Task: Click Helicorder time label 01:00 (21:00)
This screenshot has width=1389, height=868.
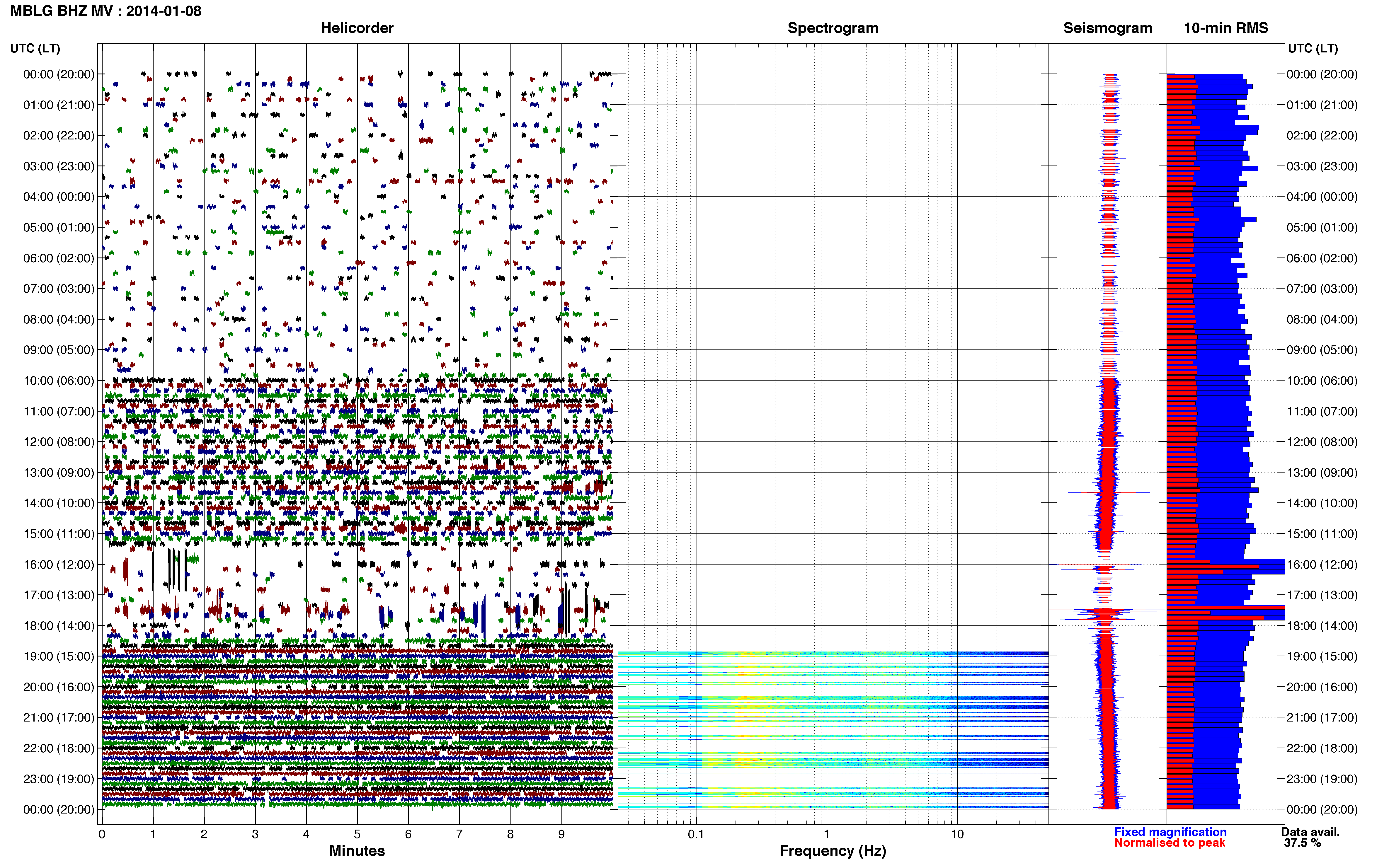Action: click(x=59, y=105)
